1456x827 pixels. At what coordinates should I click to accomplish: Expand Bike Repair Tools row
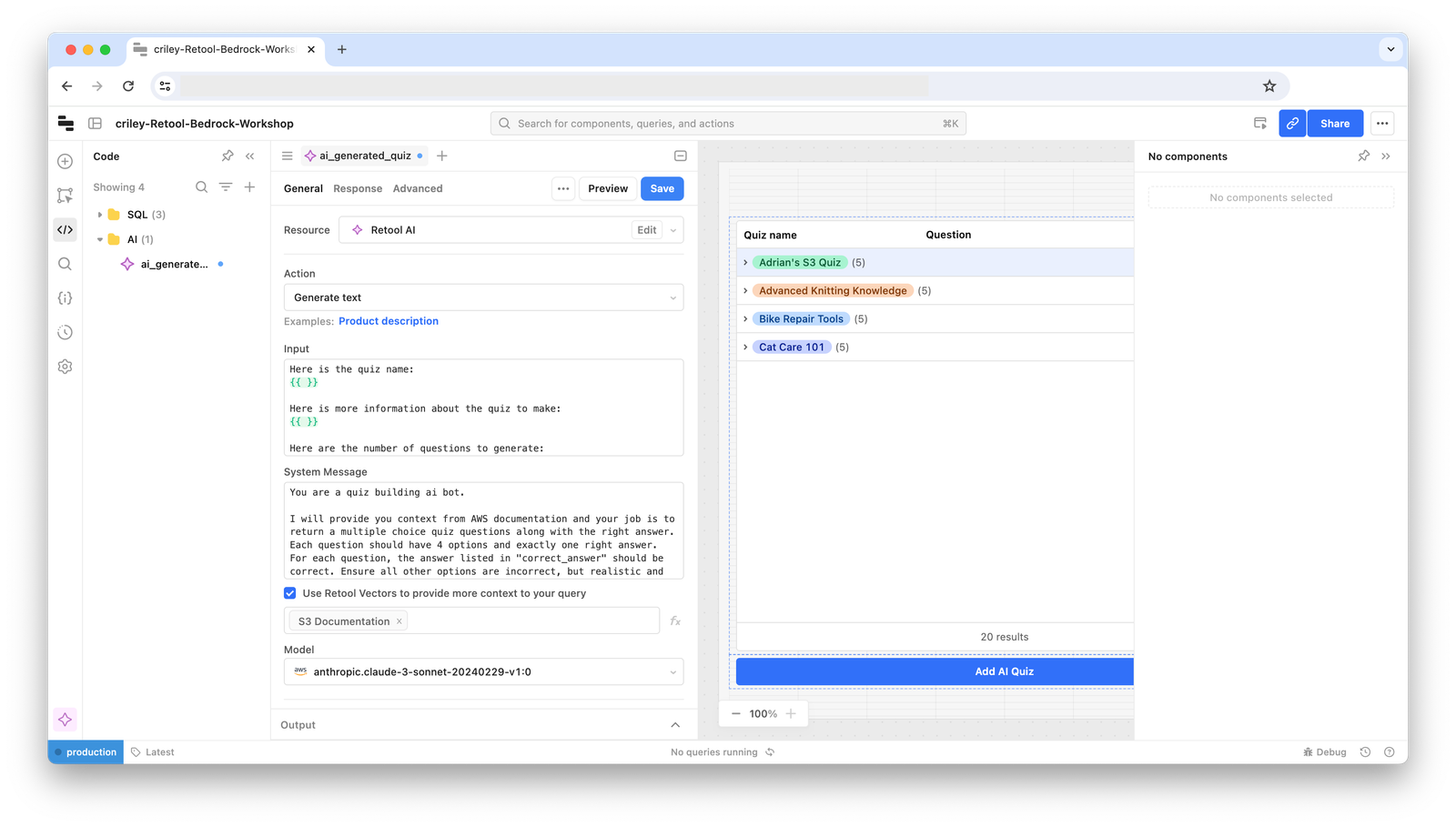tap(745, 319)
